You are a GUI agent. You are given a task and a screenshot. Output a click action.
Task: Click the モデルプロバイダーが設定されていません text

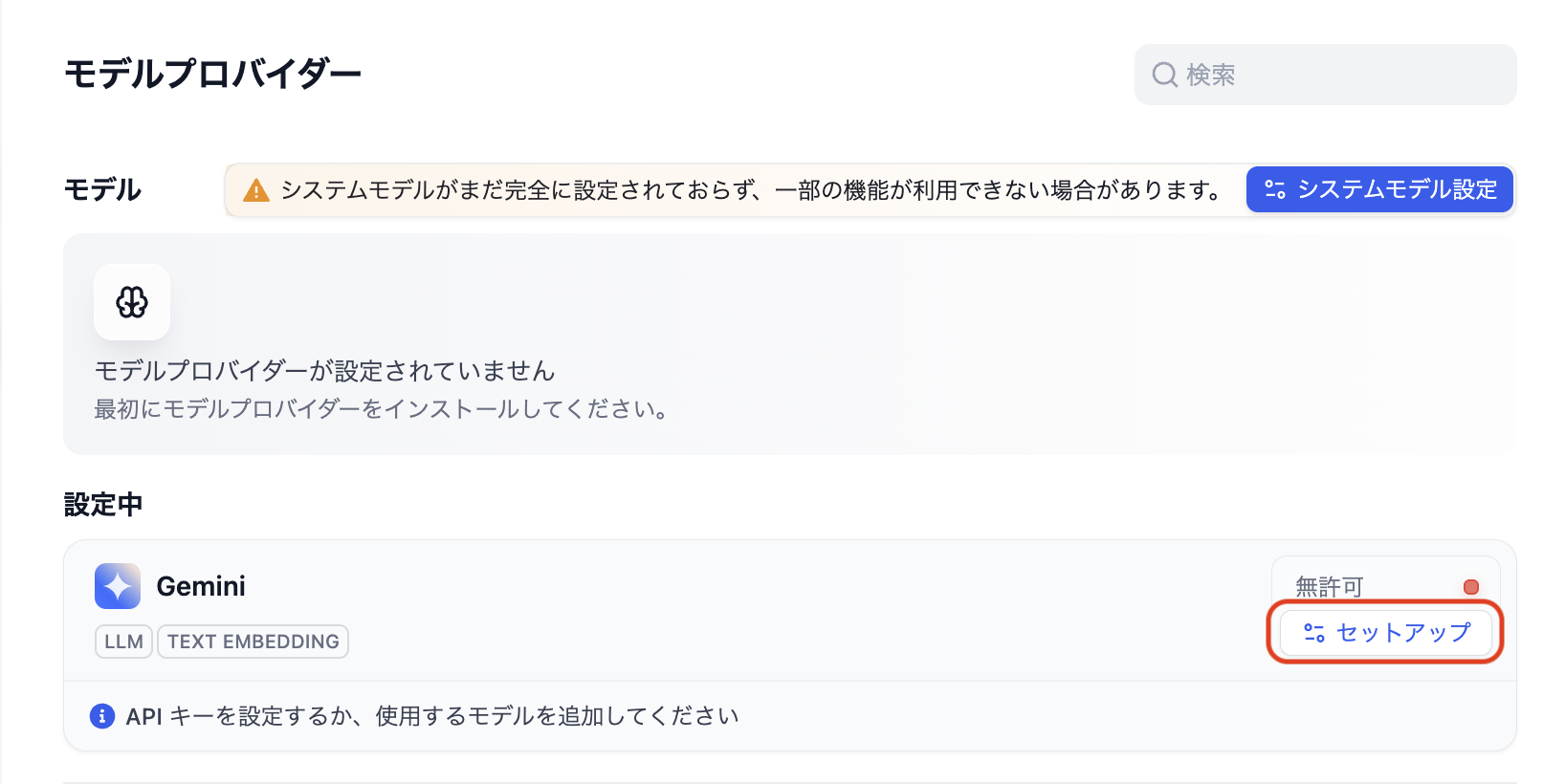pyautogui.click(x=324, y=371)
